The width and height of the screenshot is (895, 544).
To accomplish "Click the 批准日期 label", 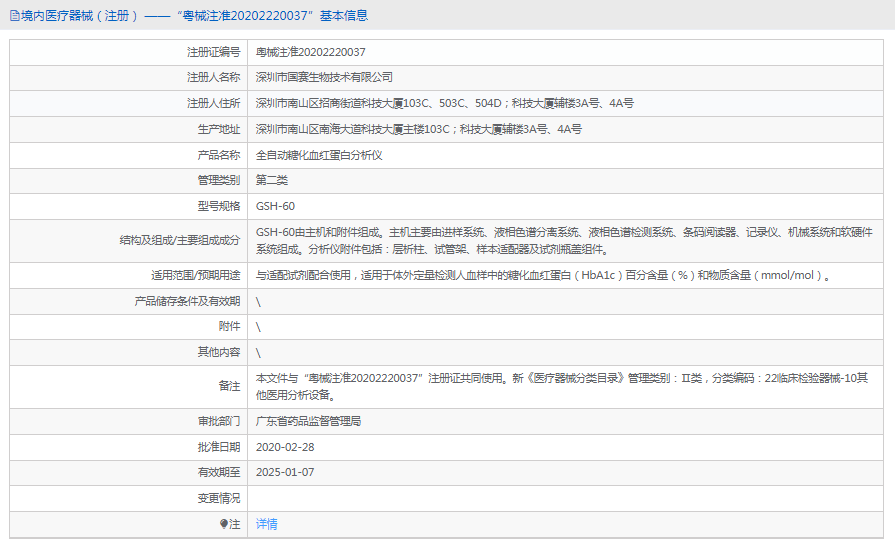I will click(219, 447).
